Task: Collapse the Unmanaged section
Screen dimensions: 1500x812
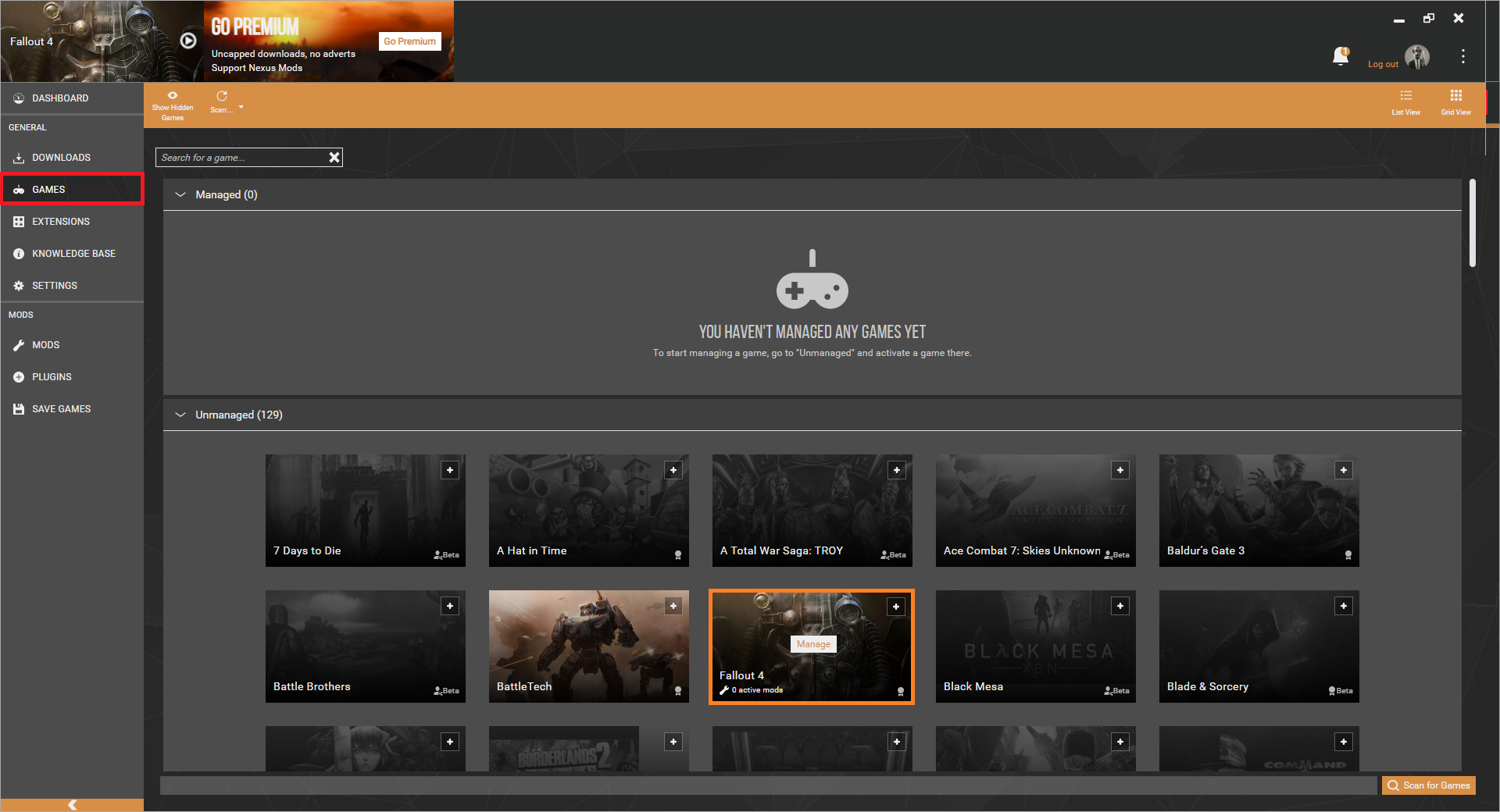Action: click(x=180, y=415)
